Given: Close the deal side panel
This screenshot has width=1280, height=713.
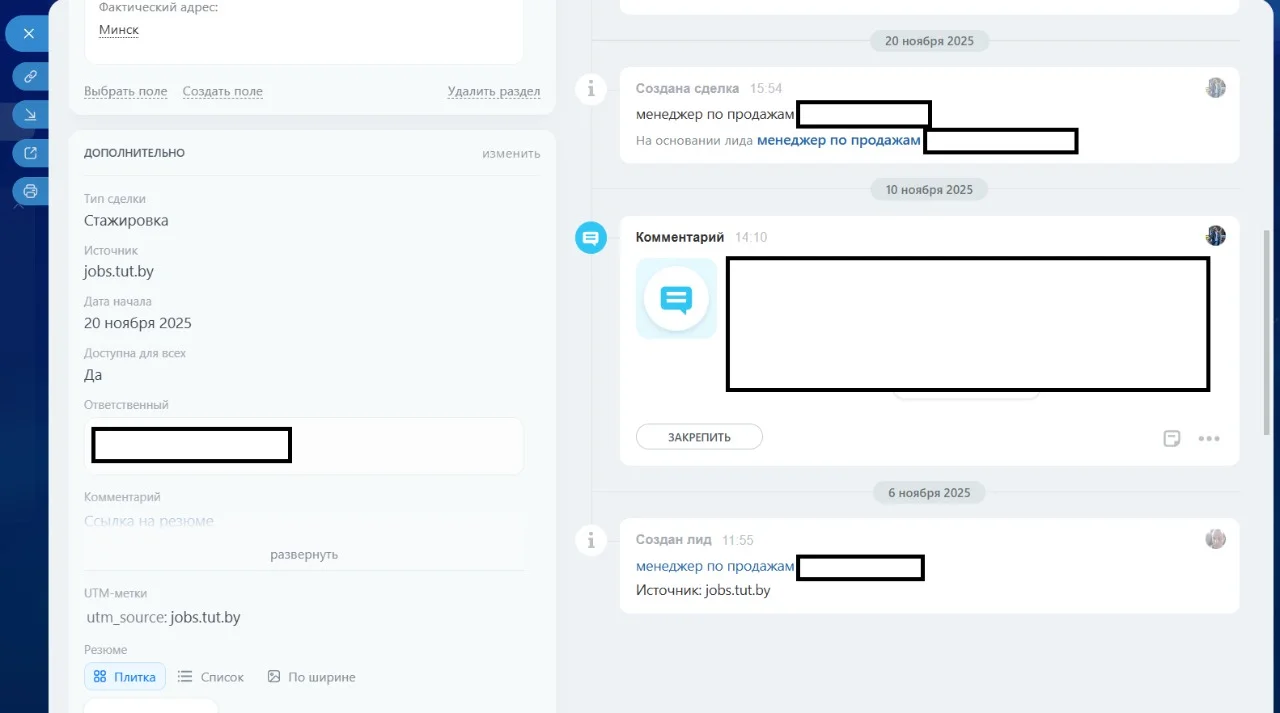Looking at the screenshot, I should click(29, 34).
